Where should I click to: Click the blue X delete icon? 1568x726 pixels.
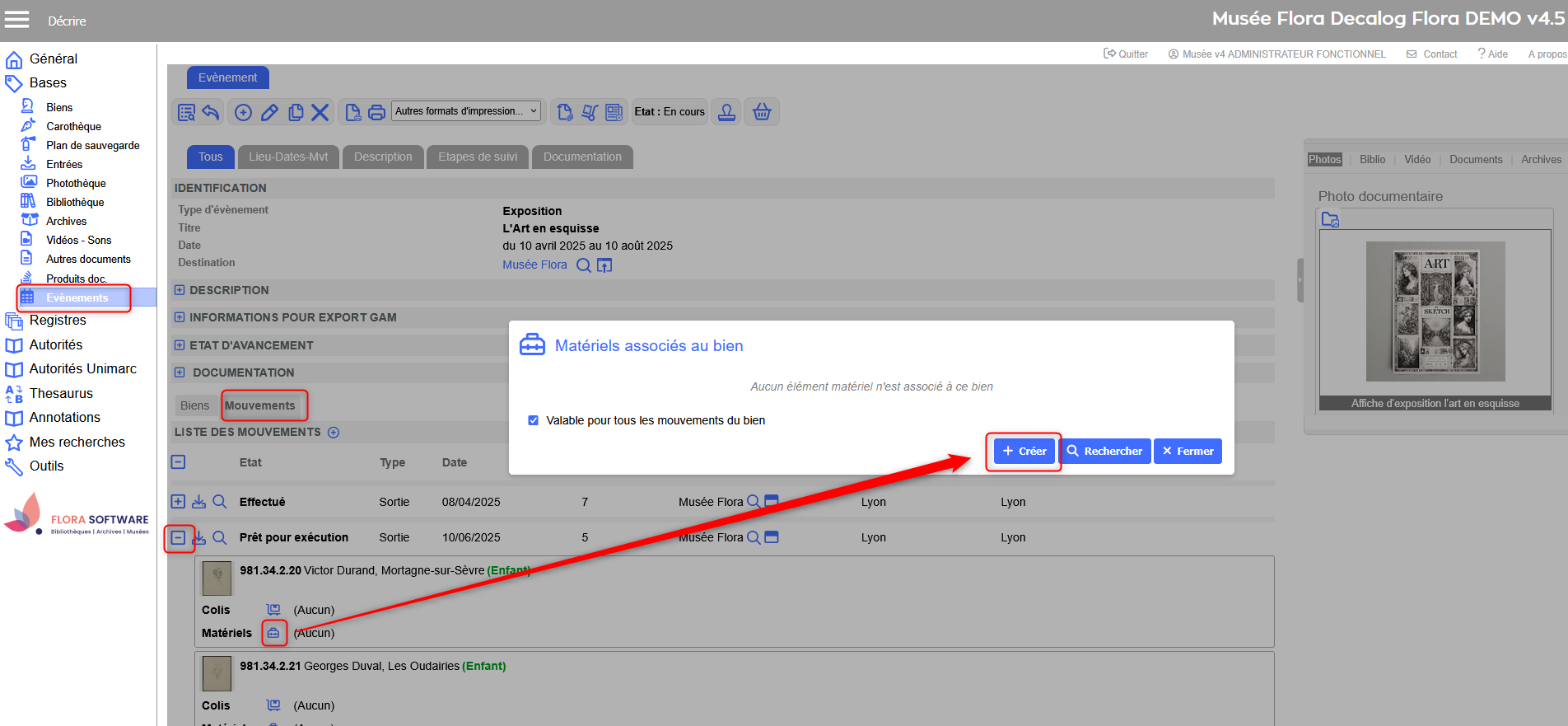pyautogui.click(x=320, y=112)
